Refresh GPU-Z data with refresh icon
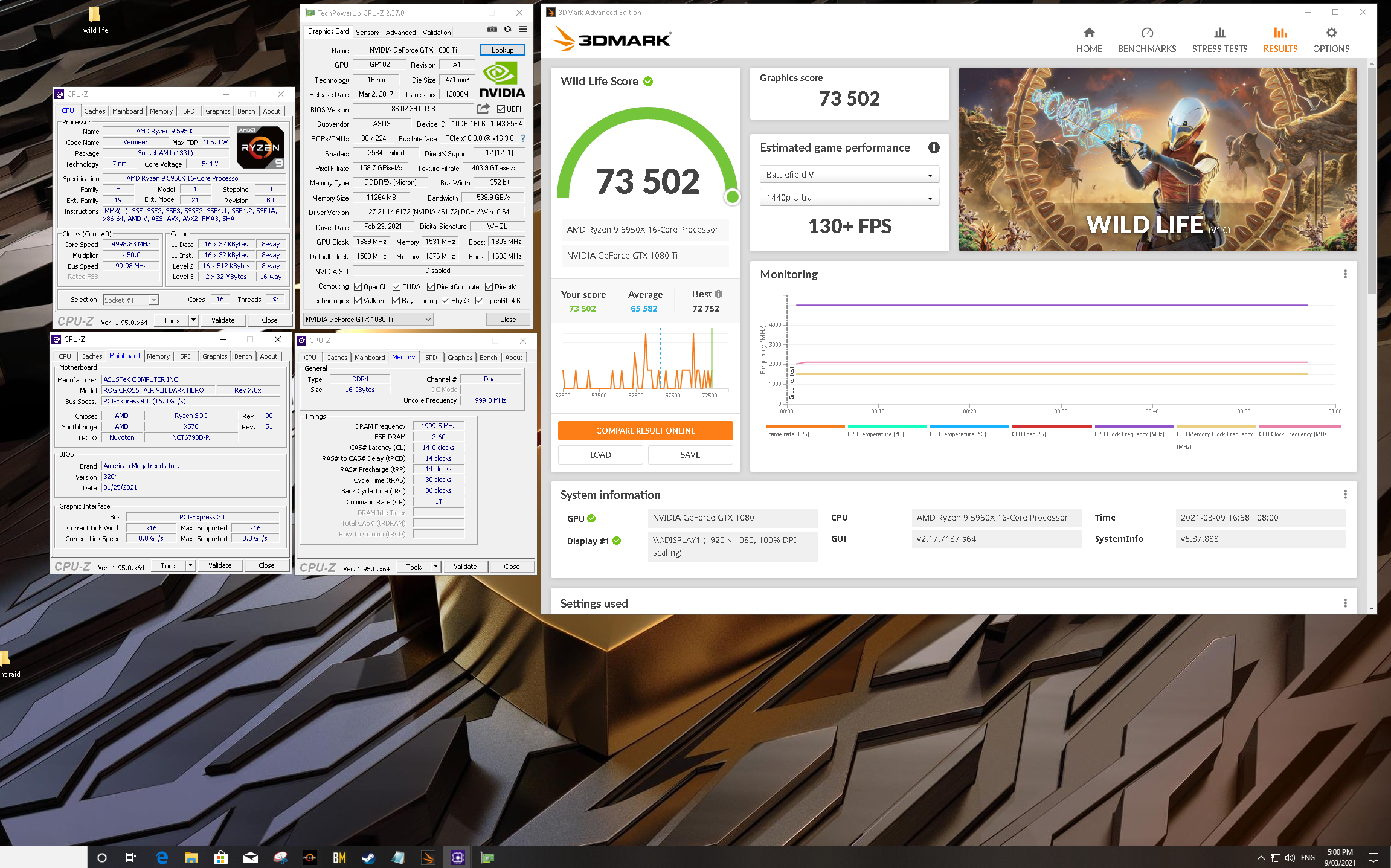 507,29
